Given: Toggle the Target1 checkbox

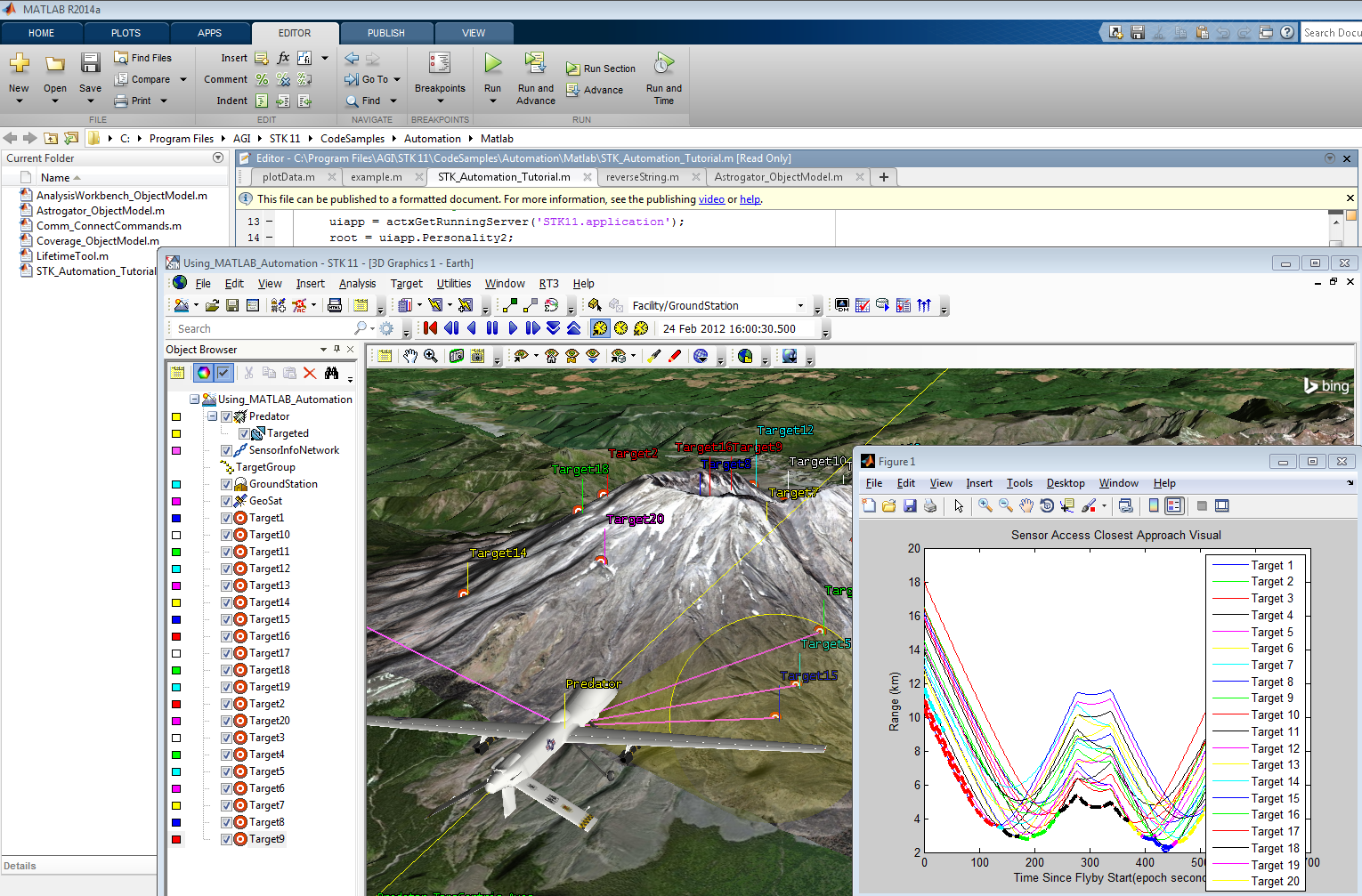Looking at the screenshot, I should point(226,518).
